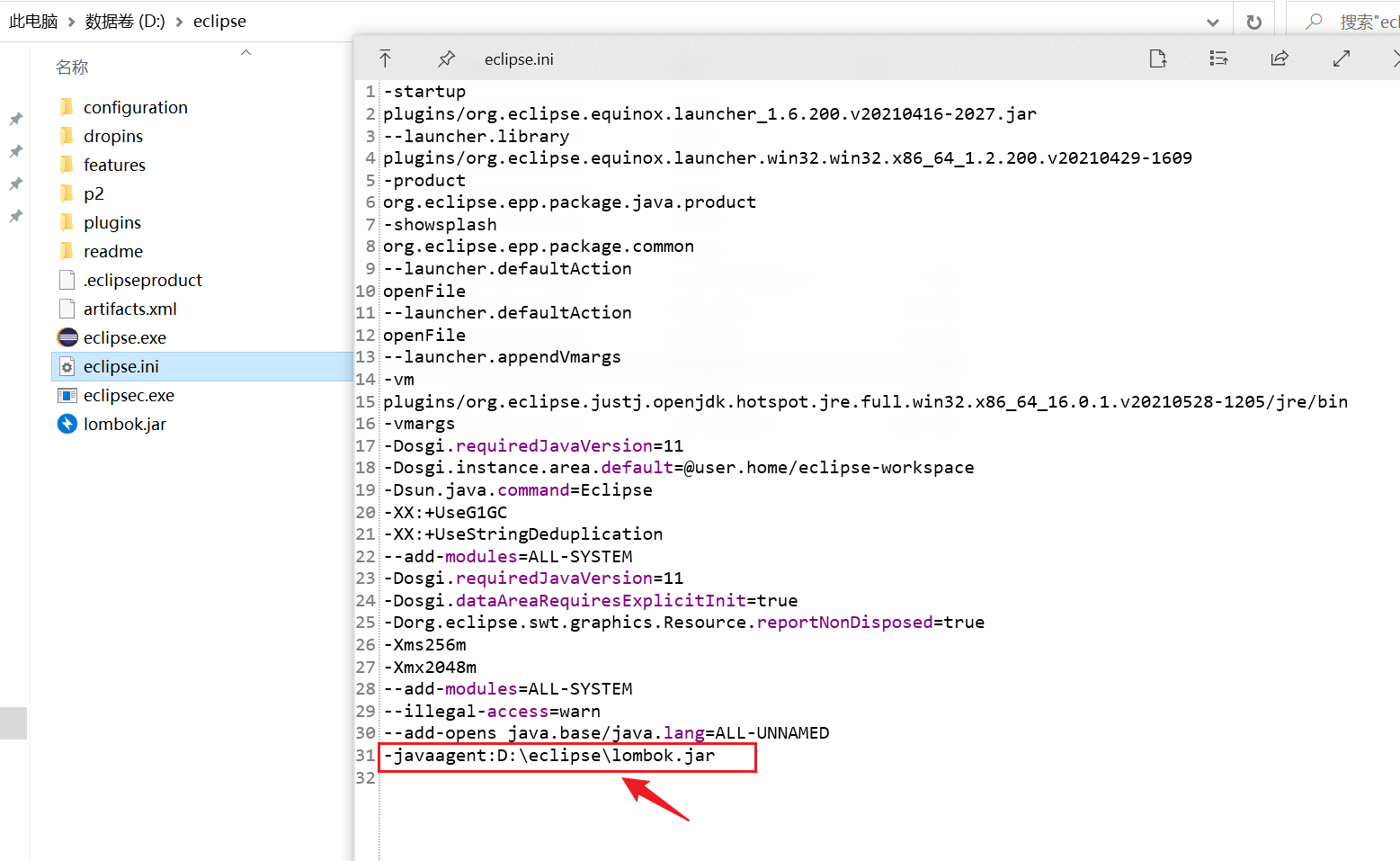
Task: Navigate to 数据卷 (D:) in the breadcrumb
Action: click(x=125, y=21)
